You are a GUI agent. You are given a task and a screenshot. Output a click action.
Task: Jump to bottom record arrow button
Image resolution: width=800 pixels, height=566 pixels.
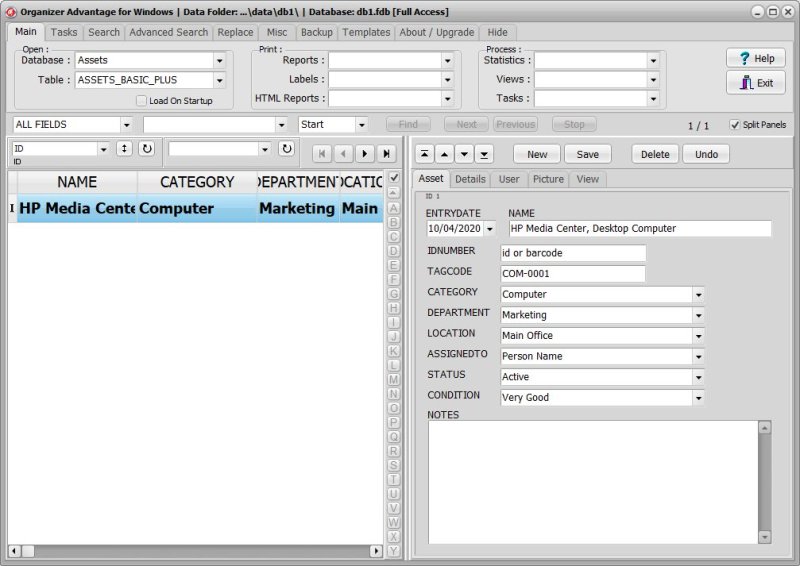(484, 154)
